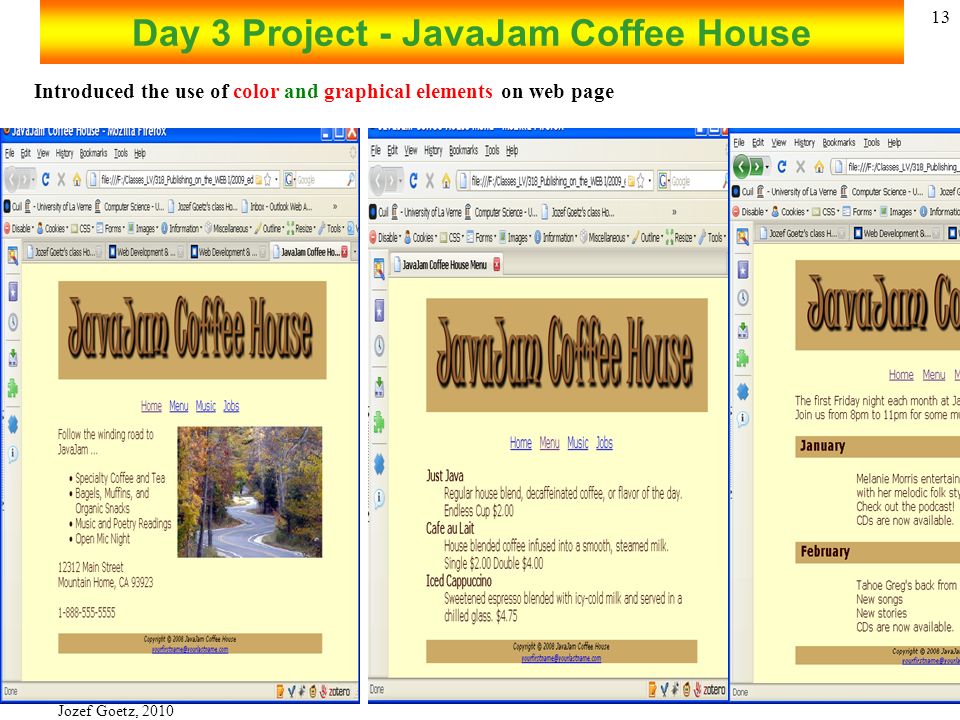This screenshot has width=960, height=720.
Task: Click University of La Verne bookmark in middle window
Action: pos(429,212)
